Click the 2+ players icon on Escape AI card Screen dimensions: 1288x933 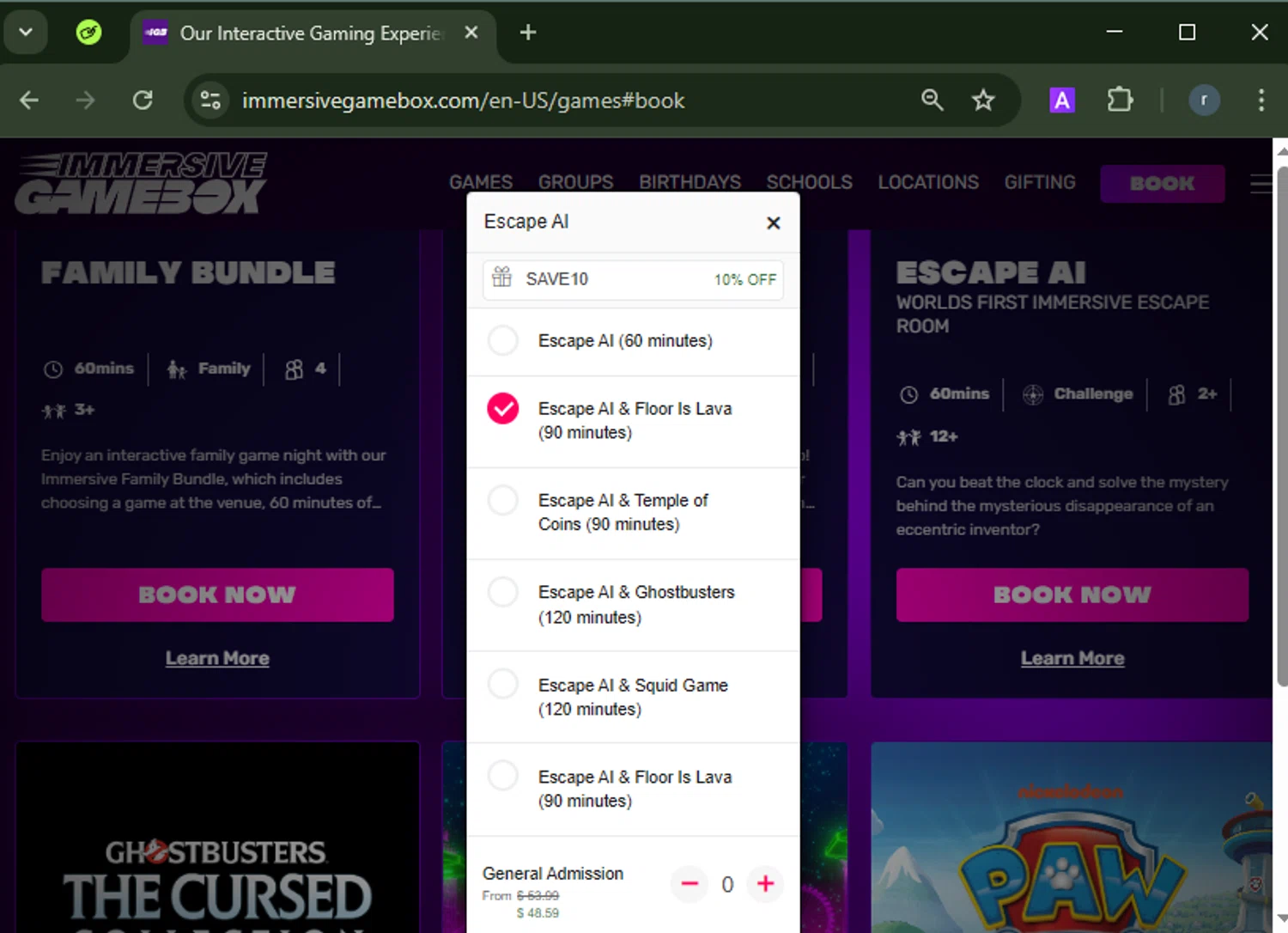coord(1176,394)
